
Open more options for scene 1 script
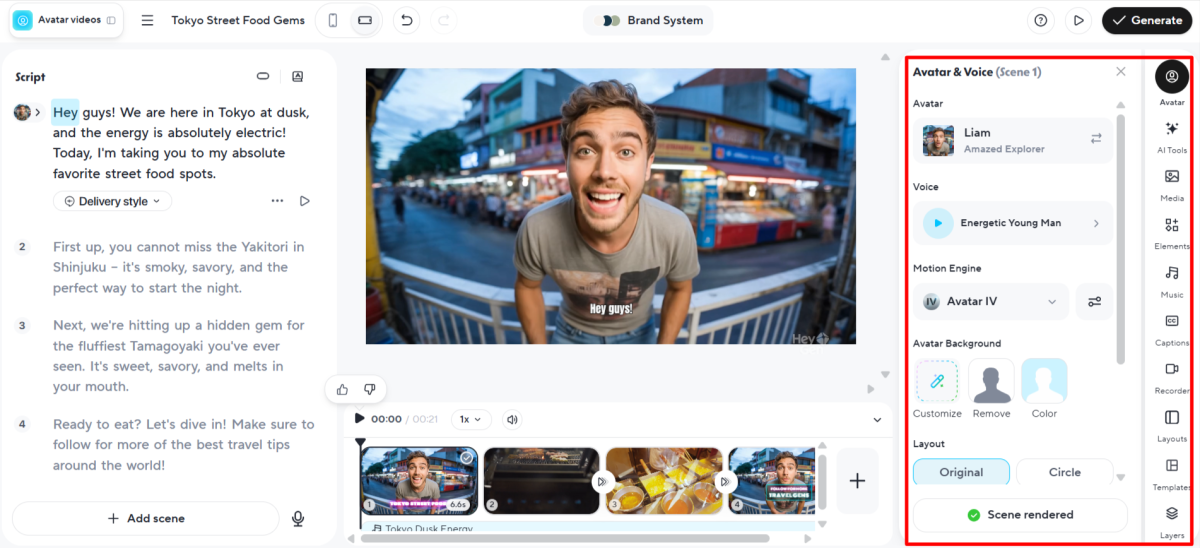pyautogui.click(x=278, y=201)
